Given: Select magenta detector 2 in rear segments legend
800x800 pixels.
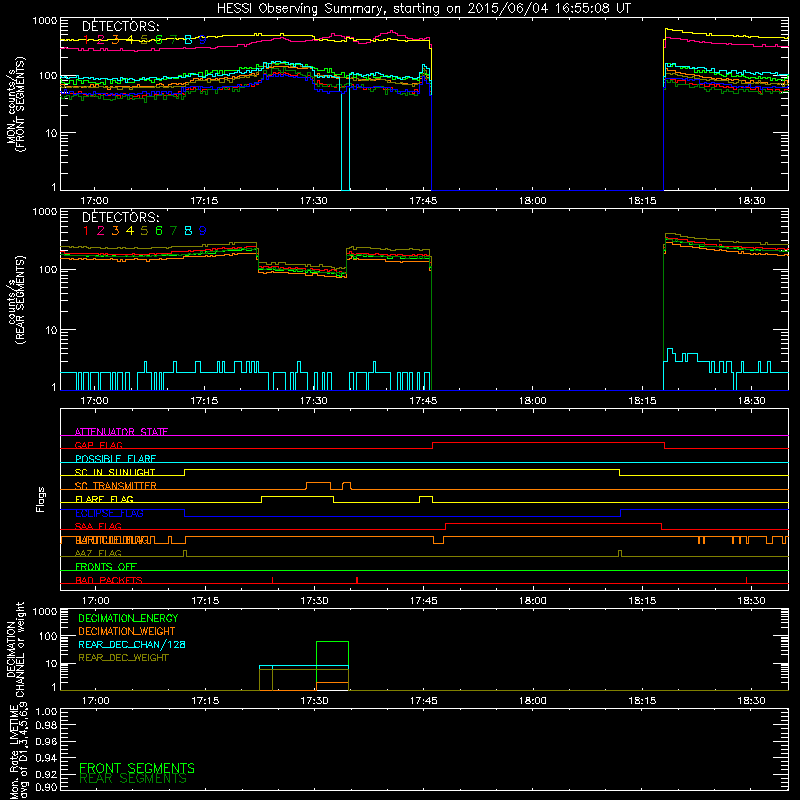Looking at the screenshot, I should (x=101, y=231).
